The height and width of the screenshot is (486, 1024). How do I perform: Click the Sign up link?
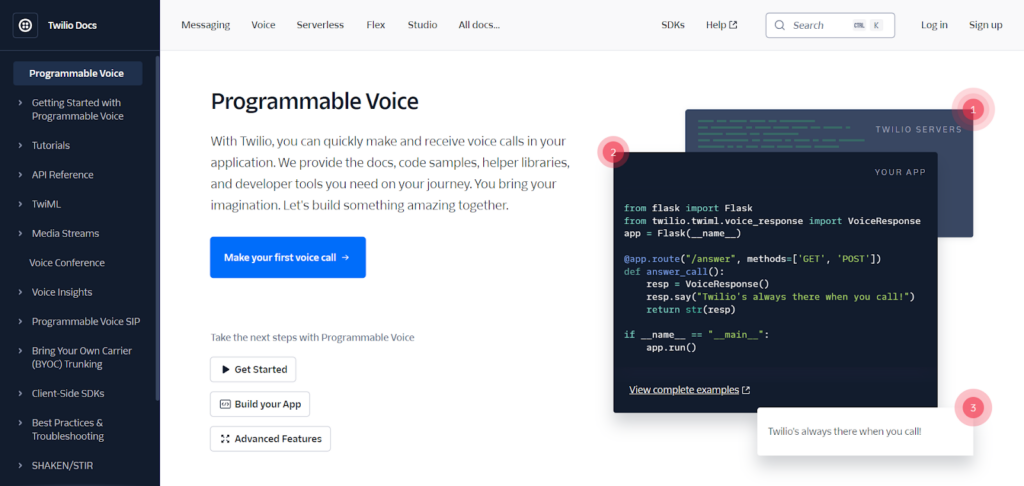(x=985, y=25)
